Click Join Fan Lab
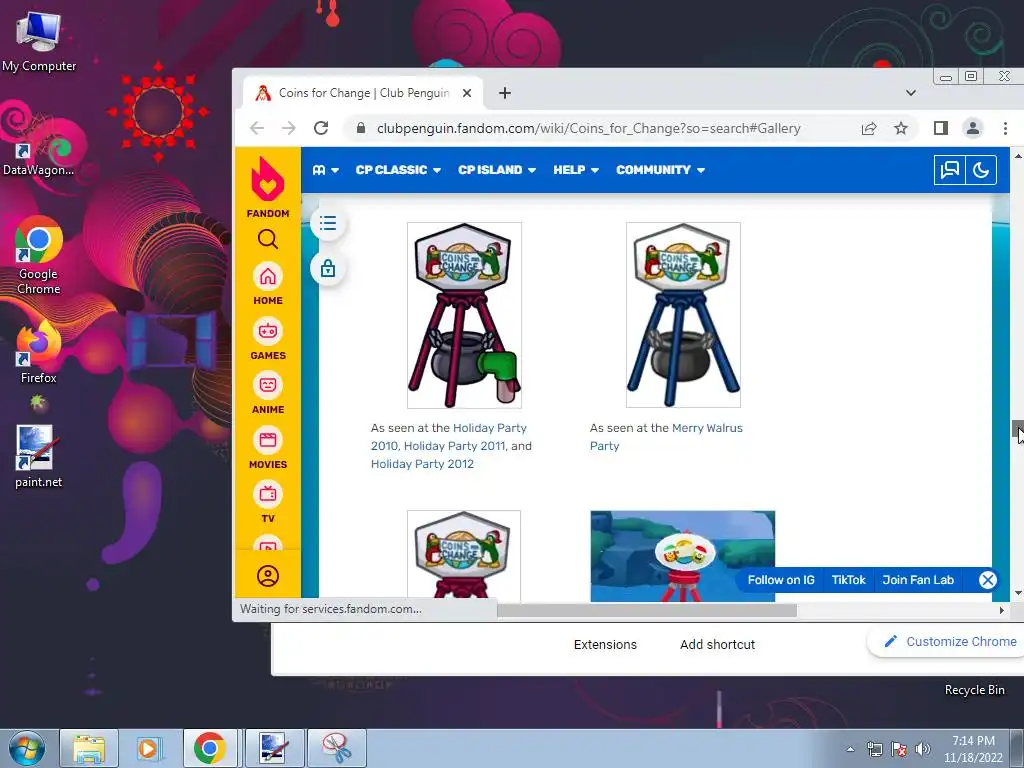Screen dimensions: 1024x768 pyautogui.click(x=918, y=580)
